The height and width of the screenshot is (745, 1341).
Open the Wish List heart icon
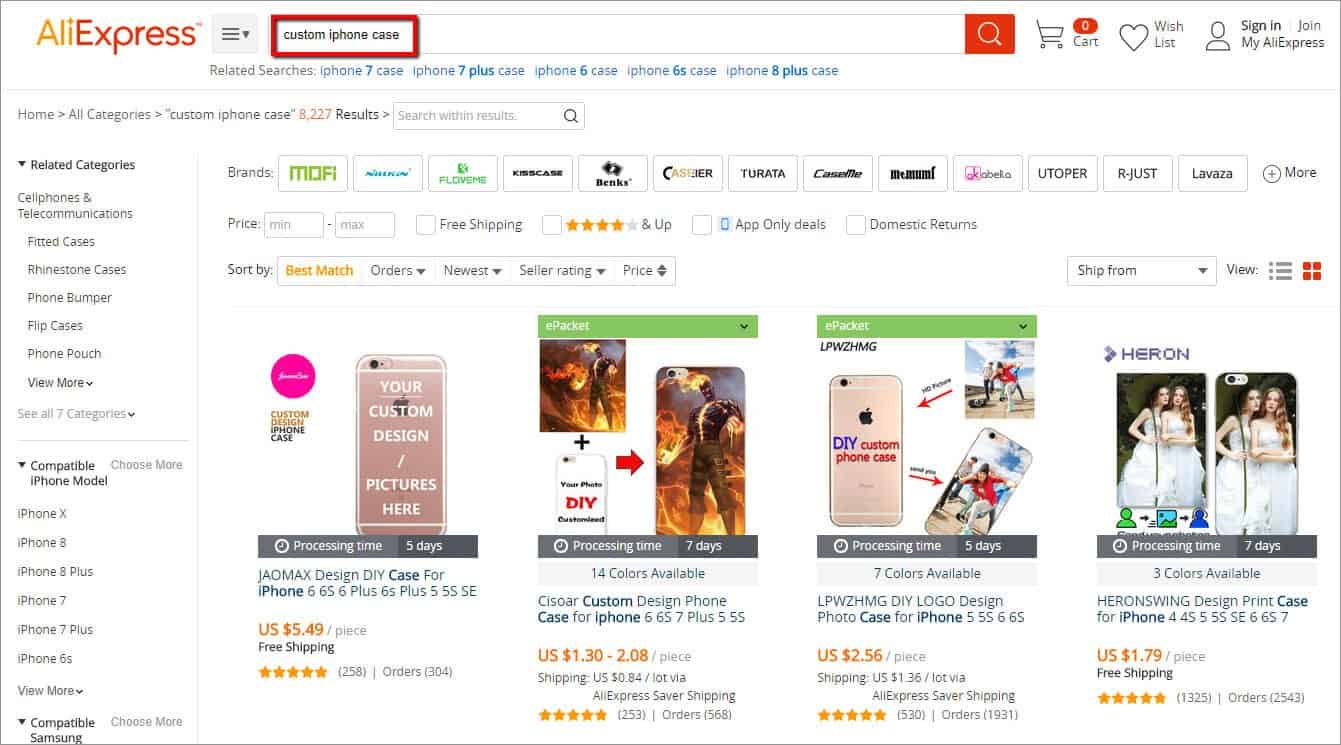point(1134,34)
